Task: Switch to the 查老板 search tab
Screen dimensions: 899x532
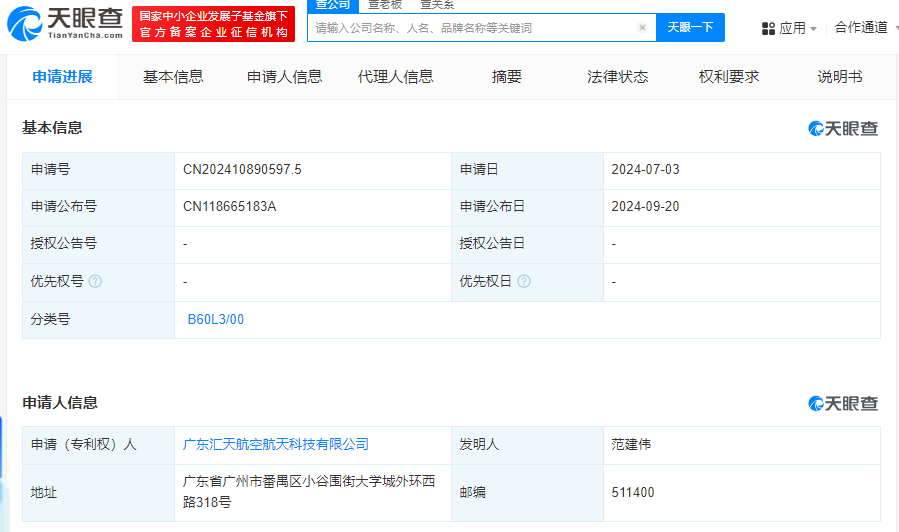Action: (385, 5)
